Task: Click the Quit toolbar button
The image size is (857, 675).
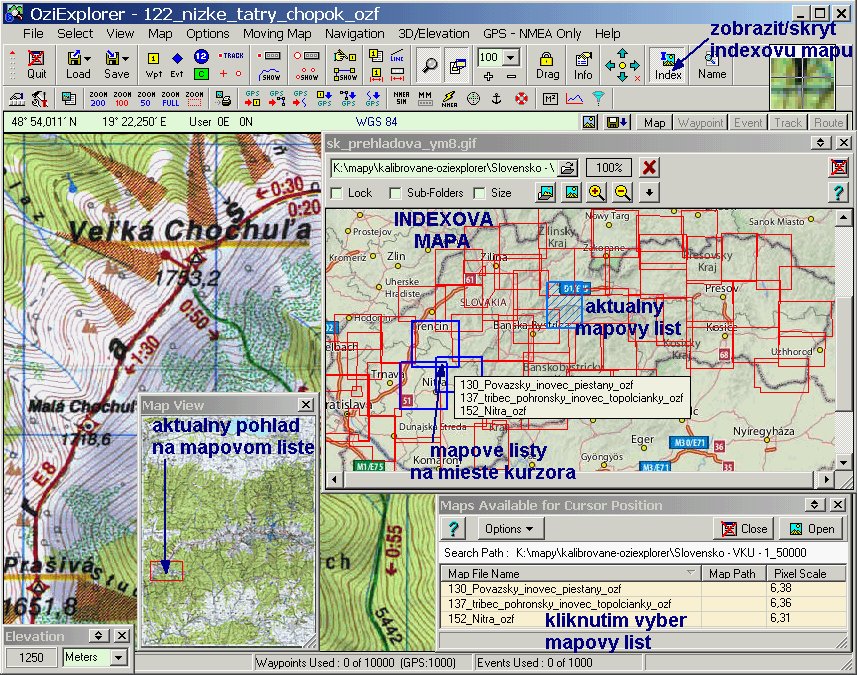Action: coord(36,64)
